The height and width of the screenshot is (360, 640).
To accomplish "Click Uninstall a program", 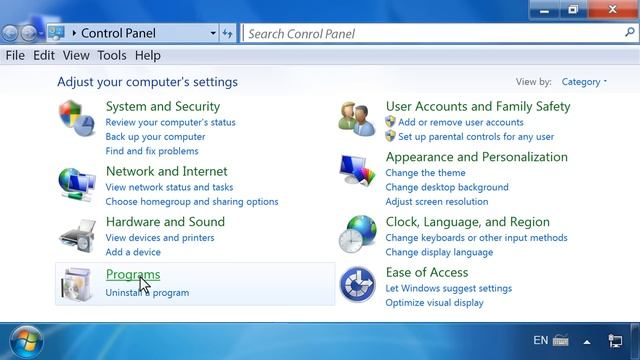I will [147, 293].
